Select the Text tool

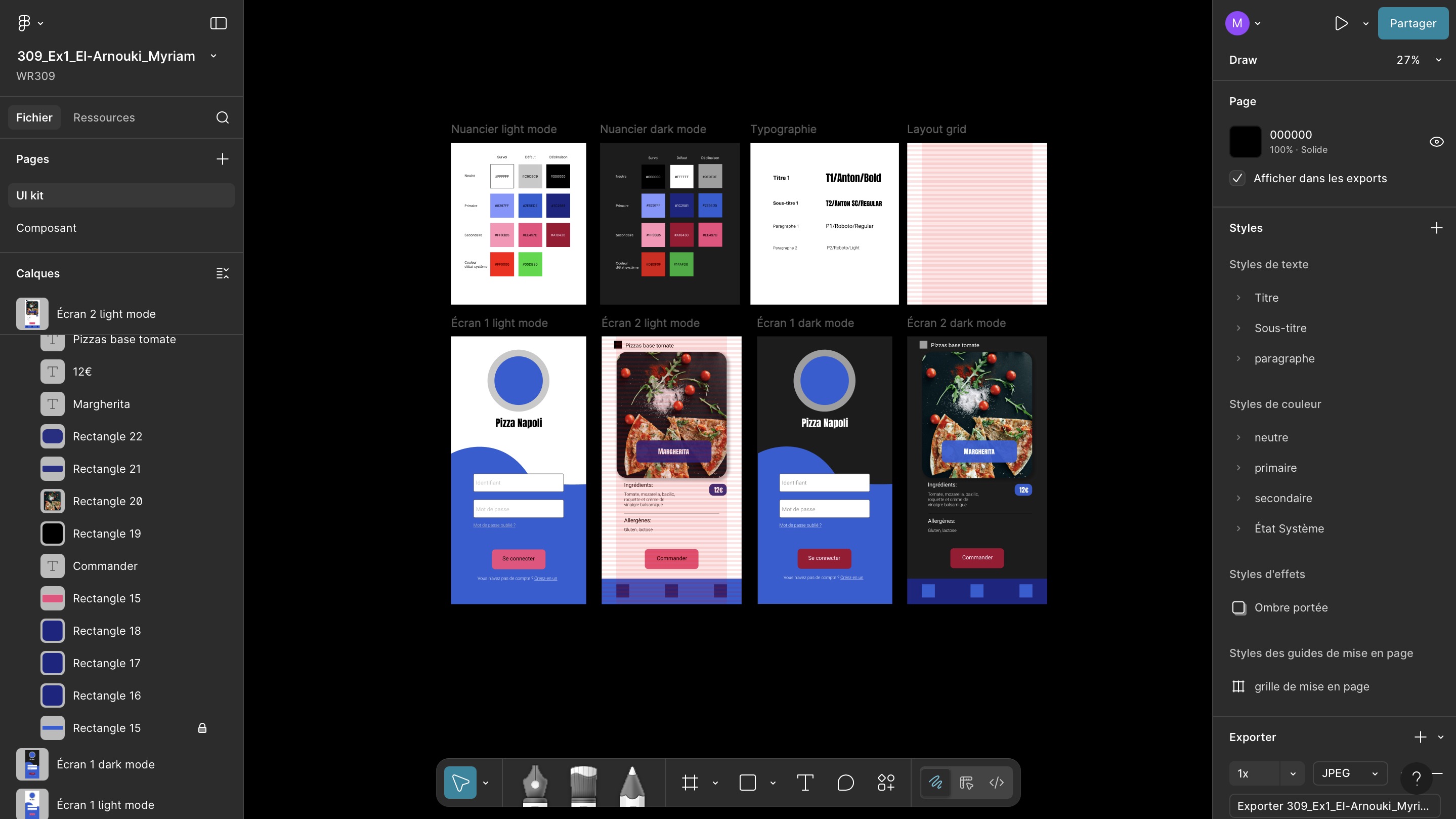point(805,783)
